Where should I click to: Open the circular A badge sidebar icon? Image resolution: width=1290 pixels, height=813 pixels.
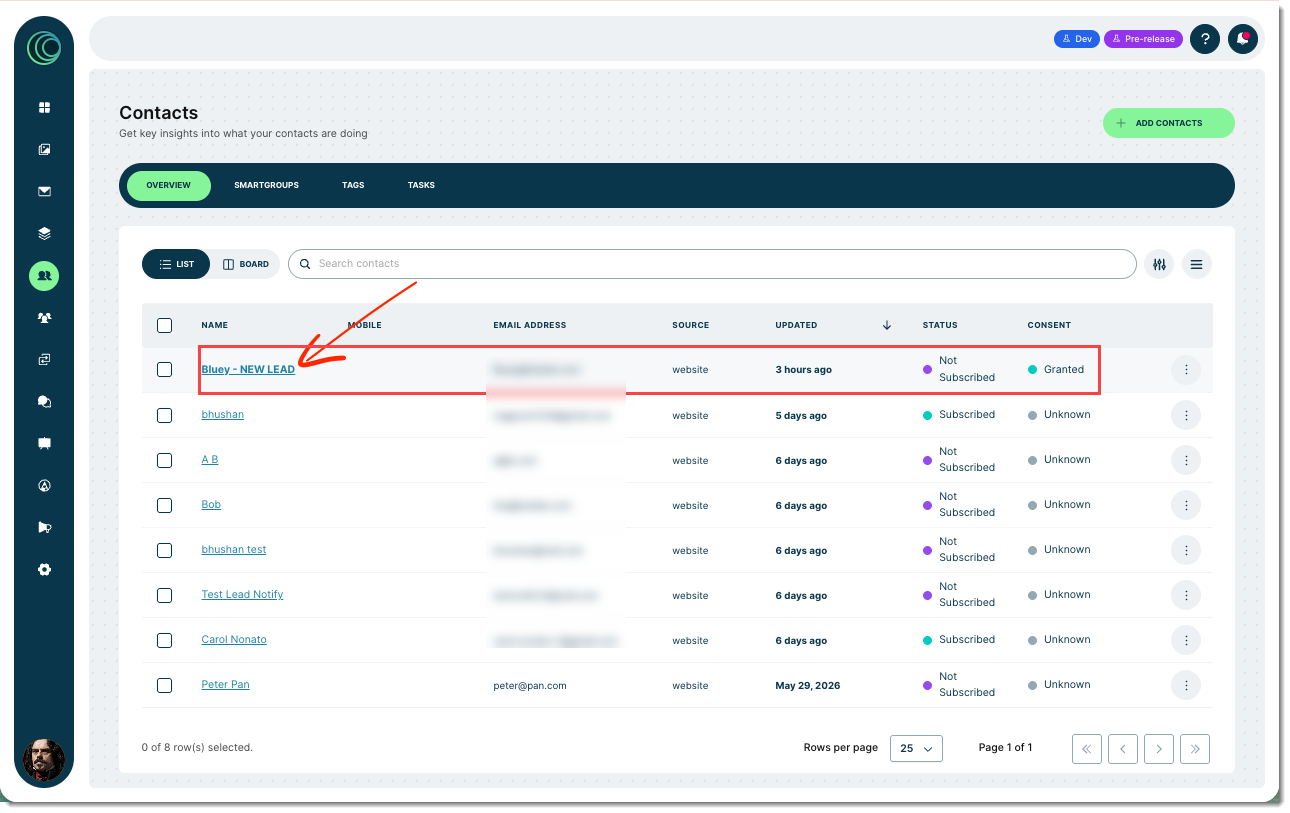point(44,486)
